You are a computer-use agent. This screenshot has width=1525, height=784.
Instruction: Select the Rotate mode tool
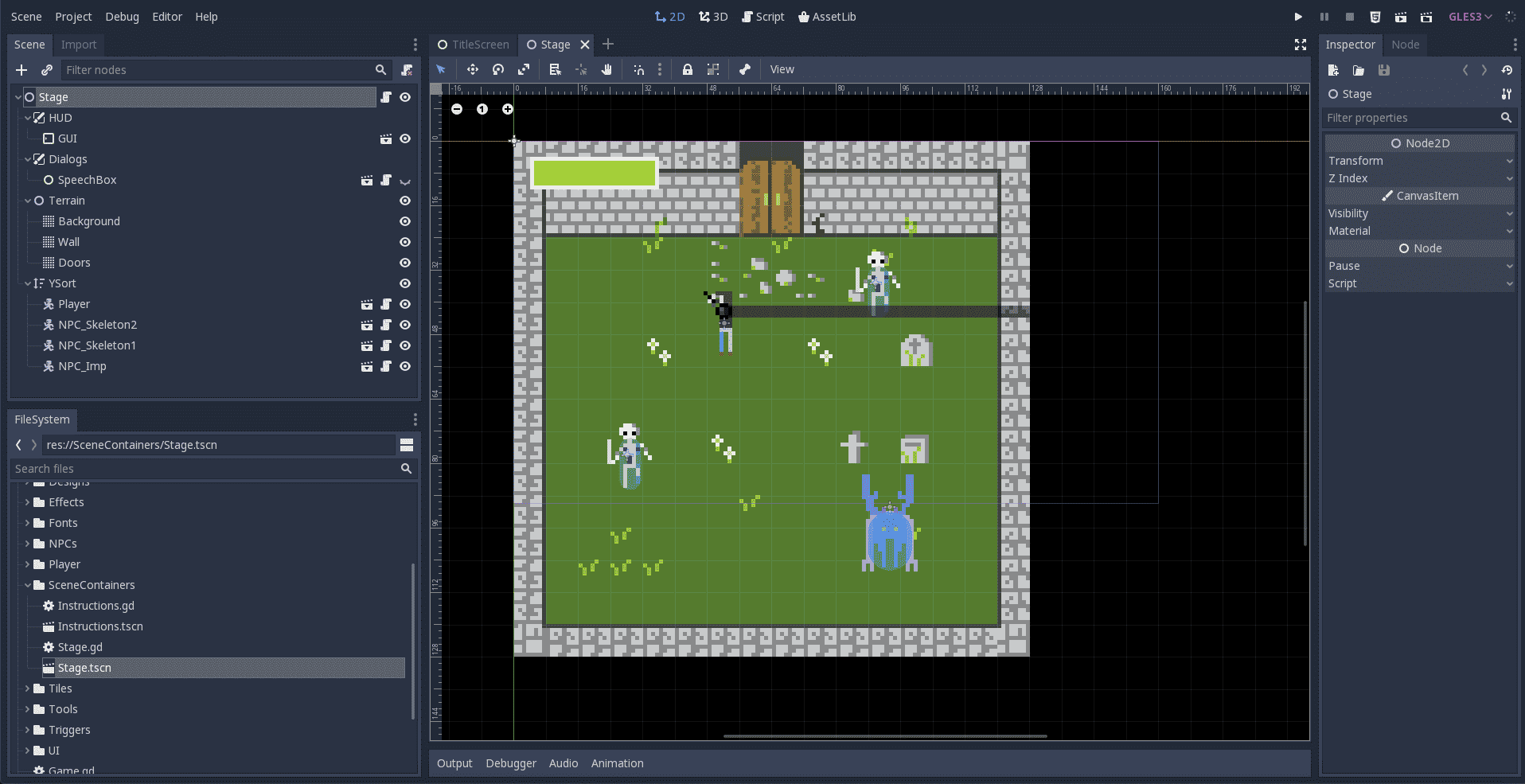click(498, 70)
